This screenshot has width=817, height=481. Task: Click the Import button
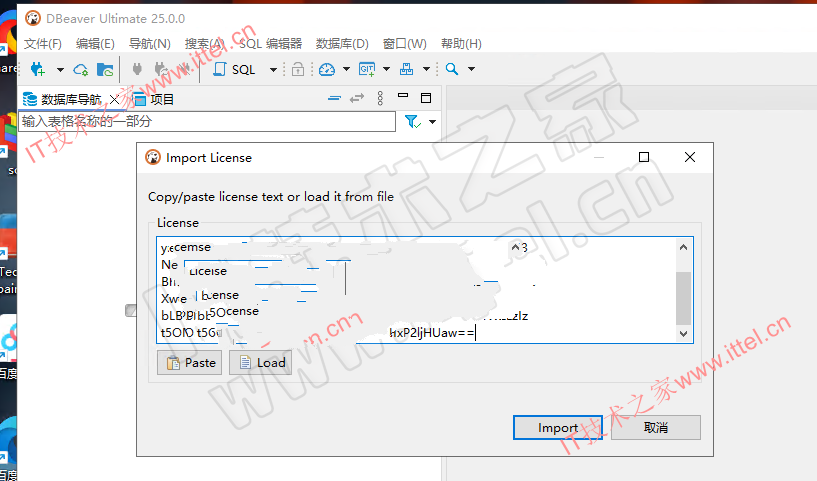click(x=558, y=427)
